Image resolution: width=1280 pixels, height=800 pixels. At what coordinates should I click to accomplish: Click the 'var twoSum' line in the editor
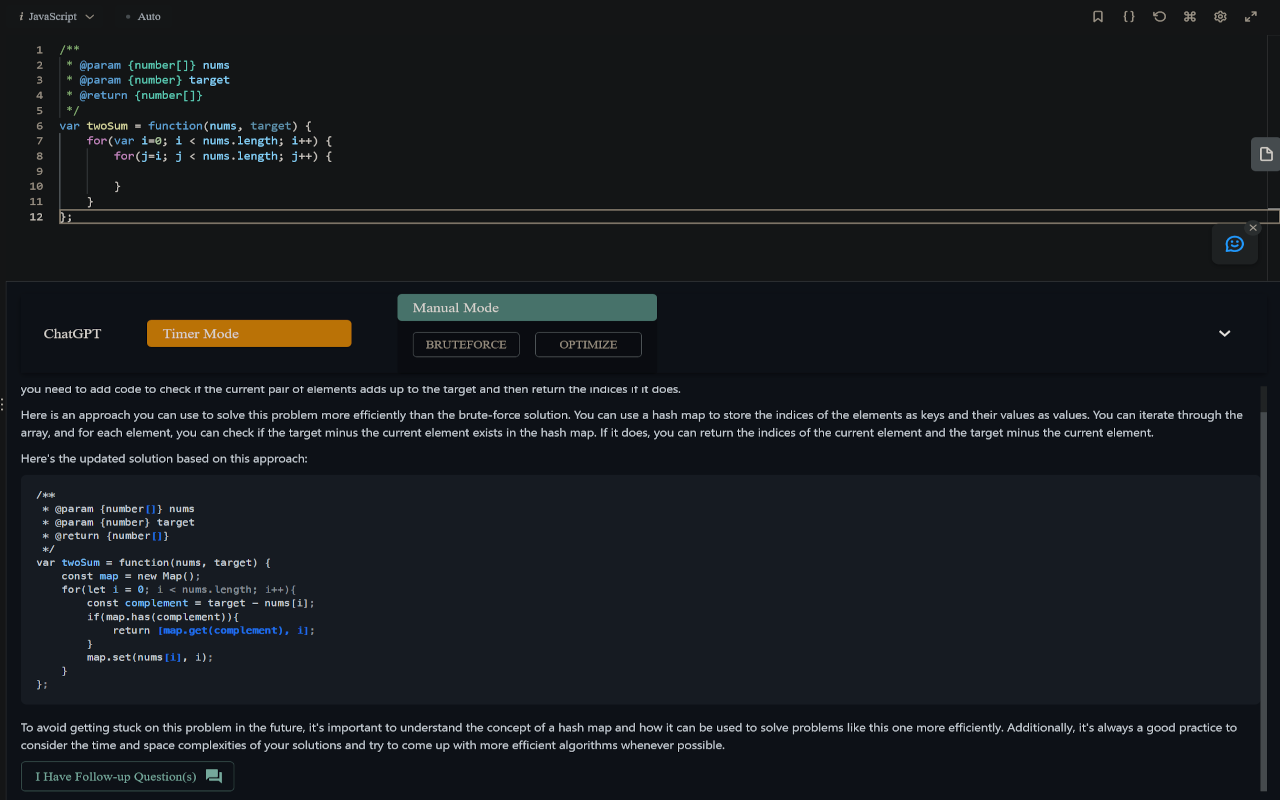point(186,125)
